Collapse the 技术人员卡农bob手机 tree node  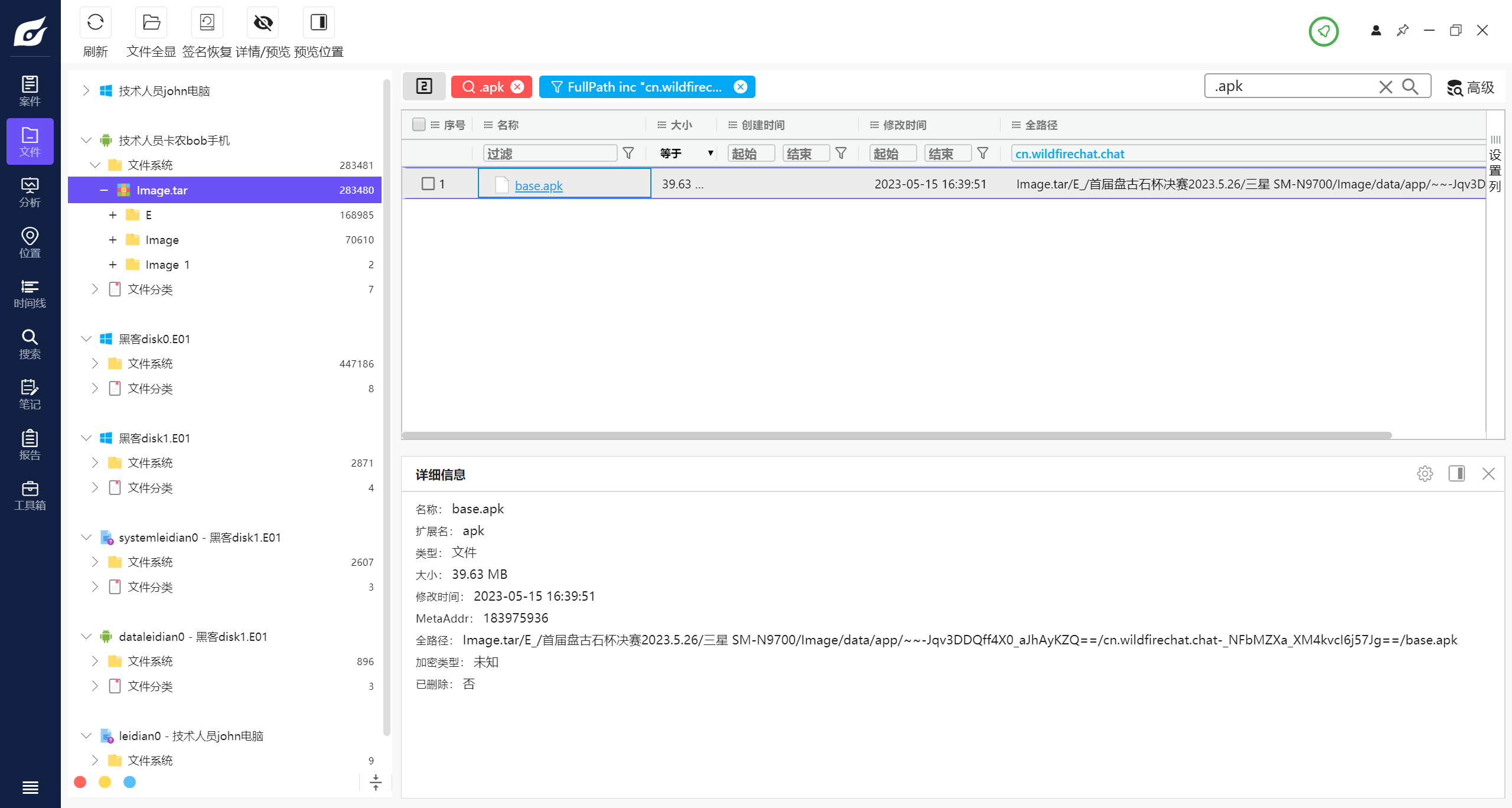86,141
